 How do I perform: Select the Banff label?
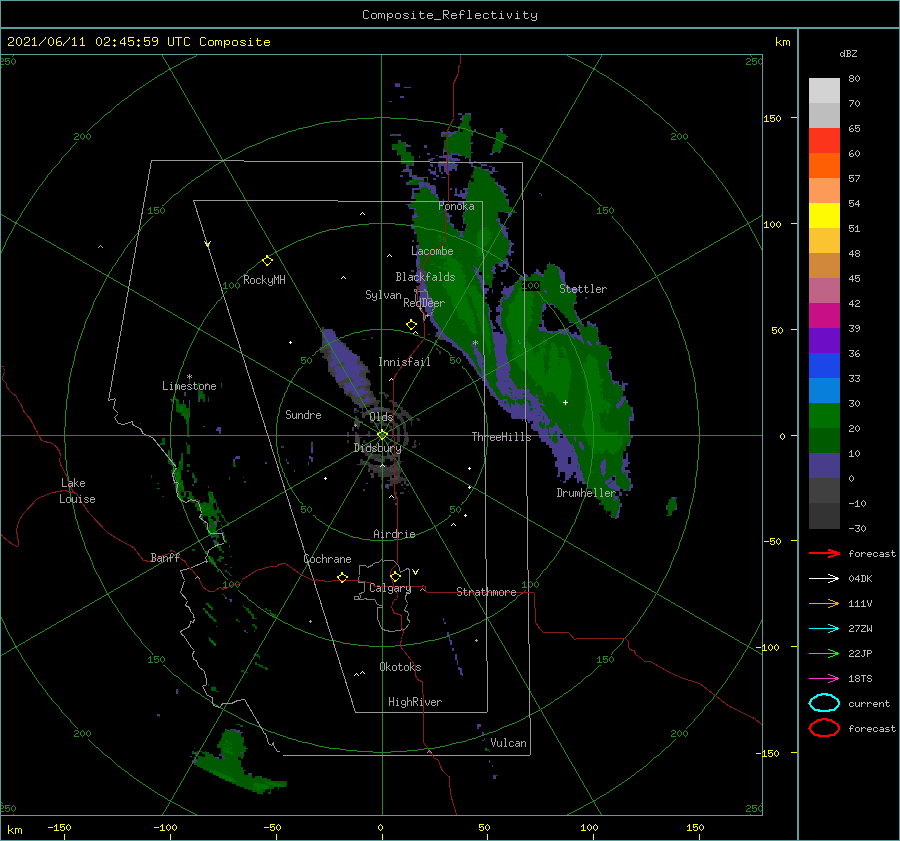tap(165, 557)
